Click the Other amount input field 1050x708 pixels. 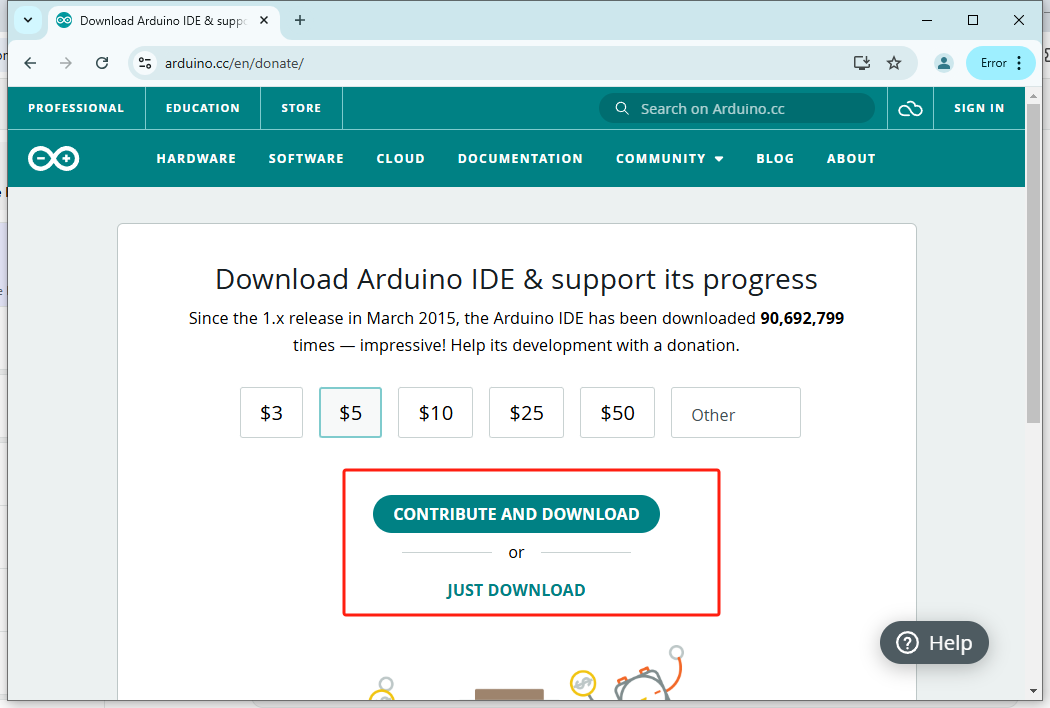[x=736, y=413]
